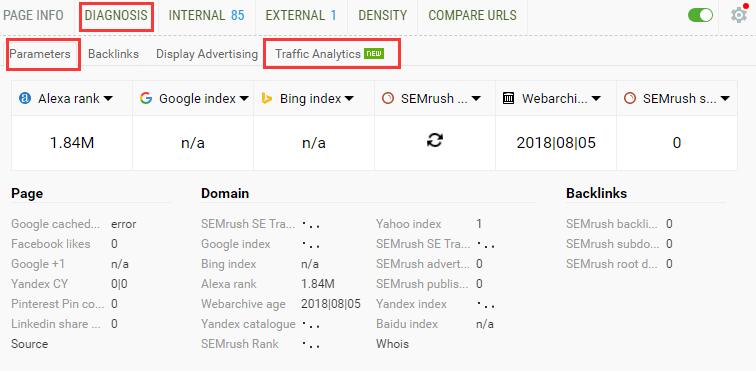
Task: Open the EXTERNAL 1 tab
Action: pos(301,15)
